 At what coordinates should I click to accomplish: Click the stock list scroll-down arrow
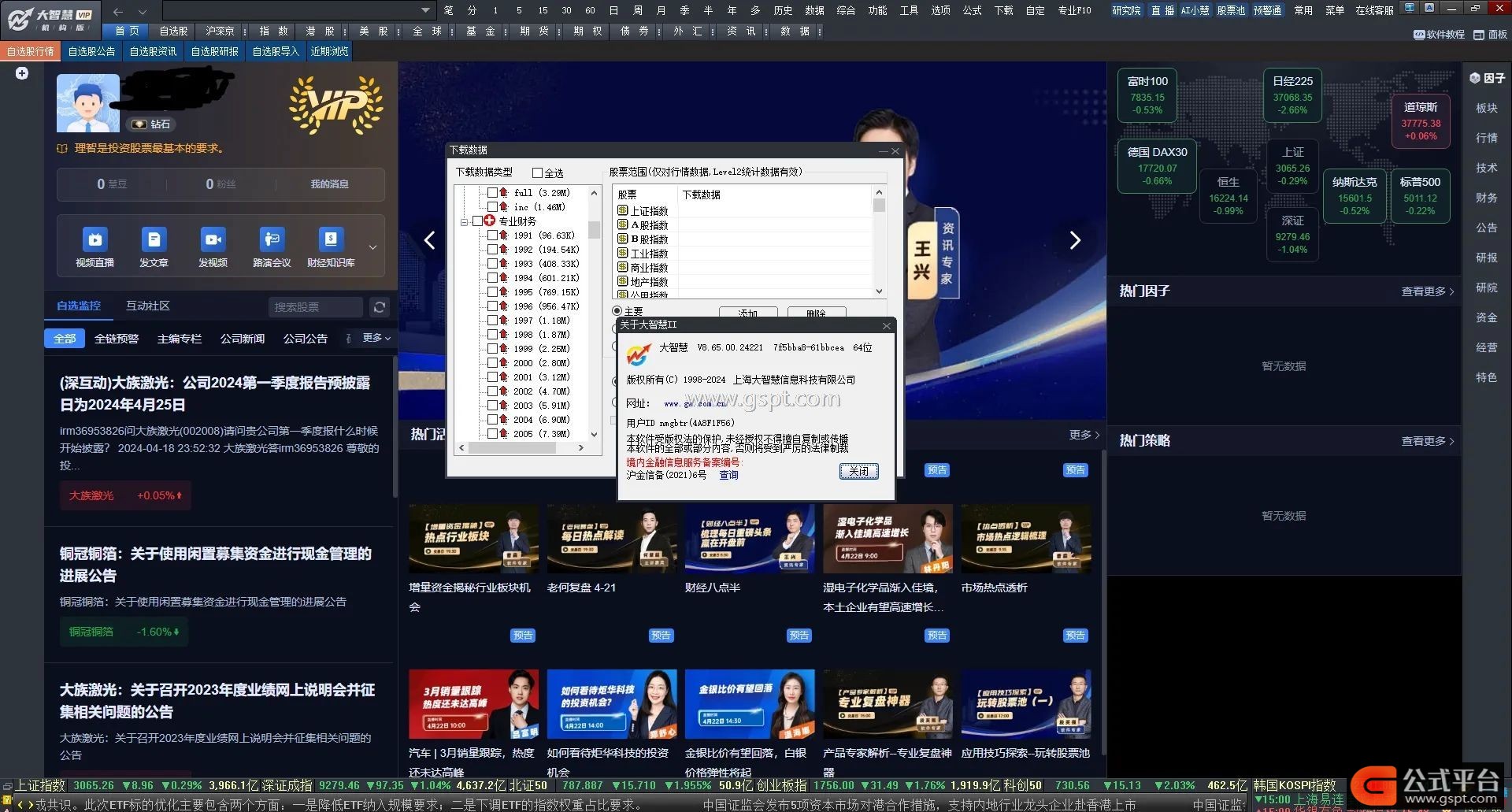879,291
